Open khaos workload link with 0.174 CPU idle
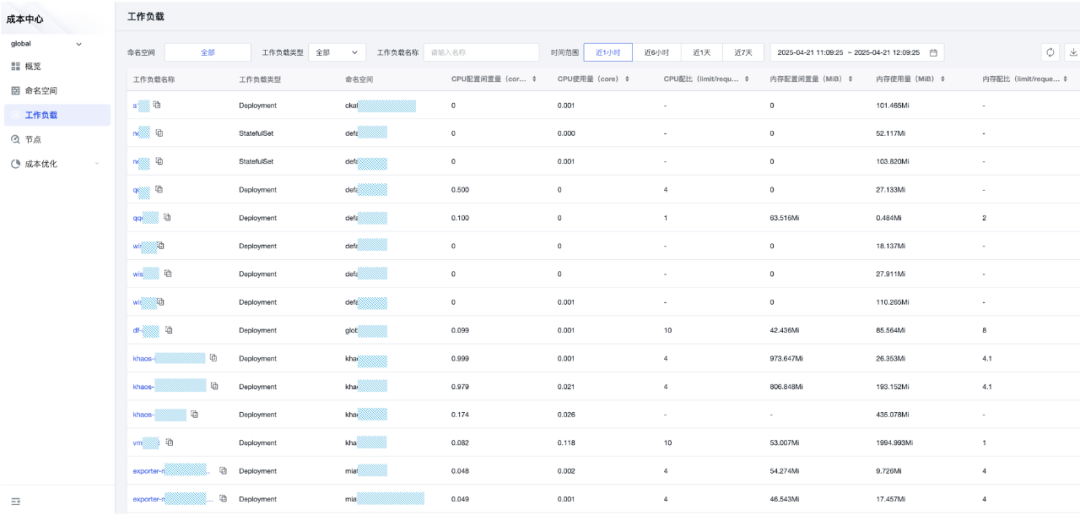The image size is (1080, 521). coord(159,415)
